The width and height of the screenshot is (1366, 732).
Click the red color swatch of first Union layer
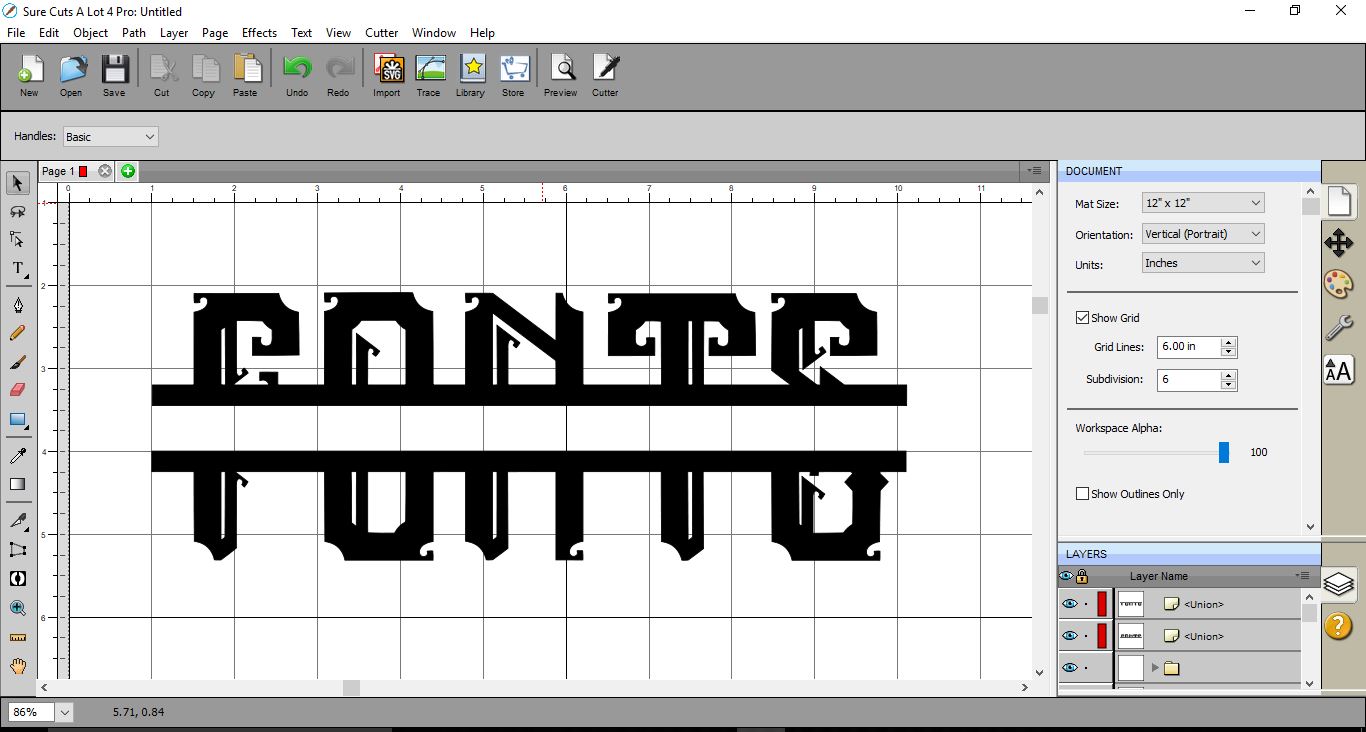click(1102, 604)
